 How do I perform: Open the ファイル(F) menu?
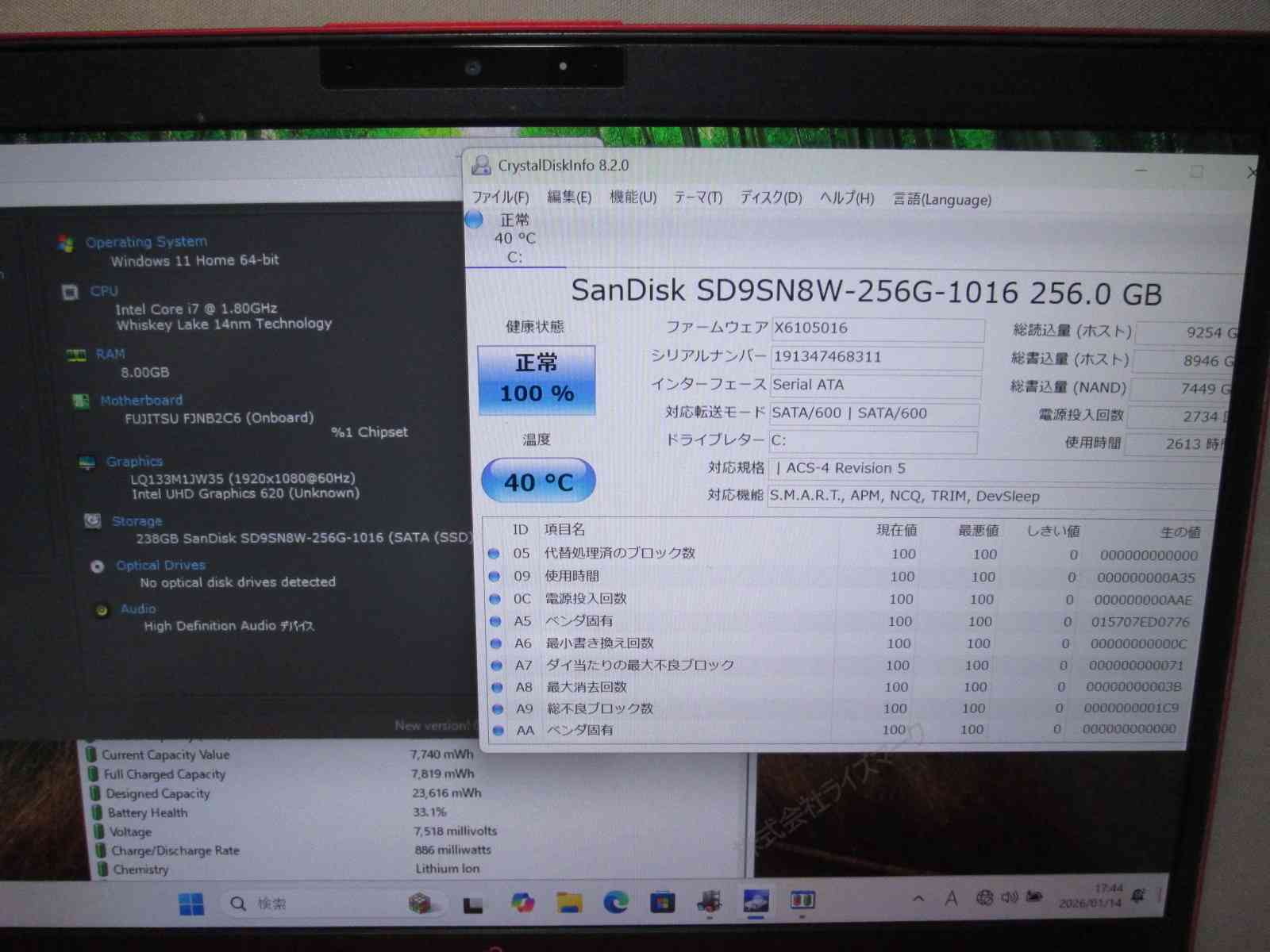(x=500, y=198)
